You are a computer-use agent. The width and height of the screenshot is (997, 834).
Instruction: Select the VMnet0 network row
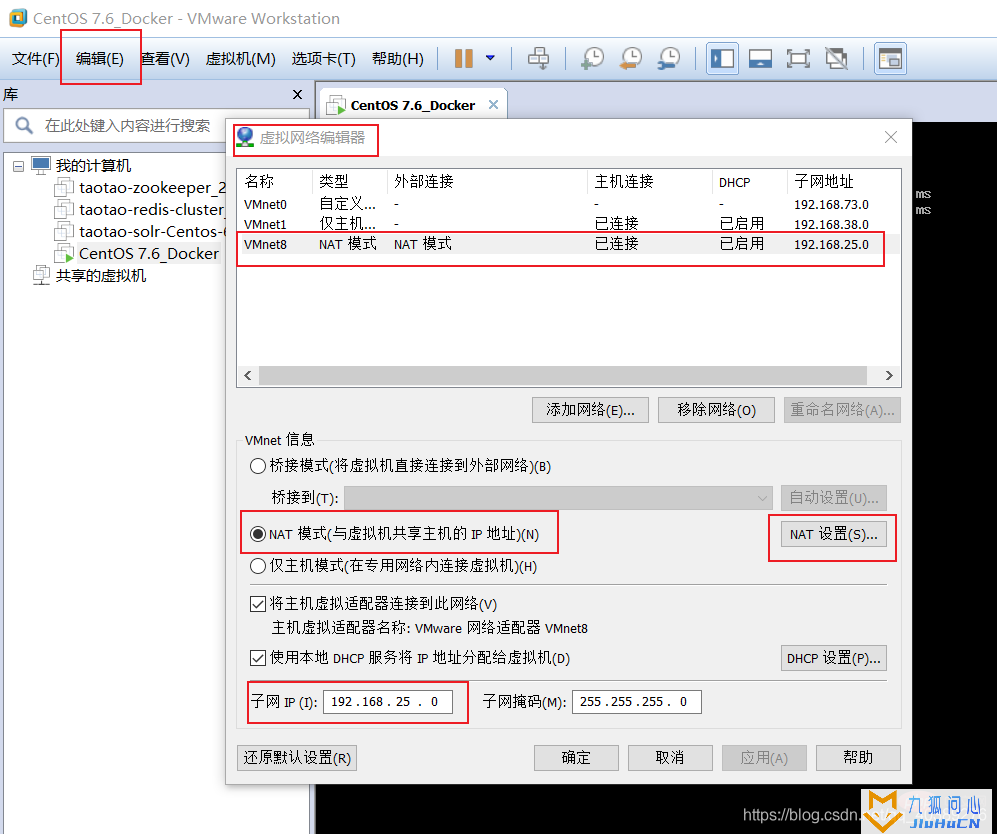(x=568, y=204)
